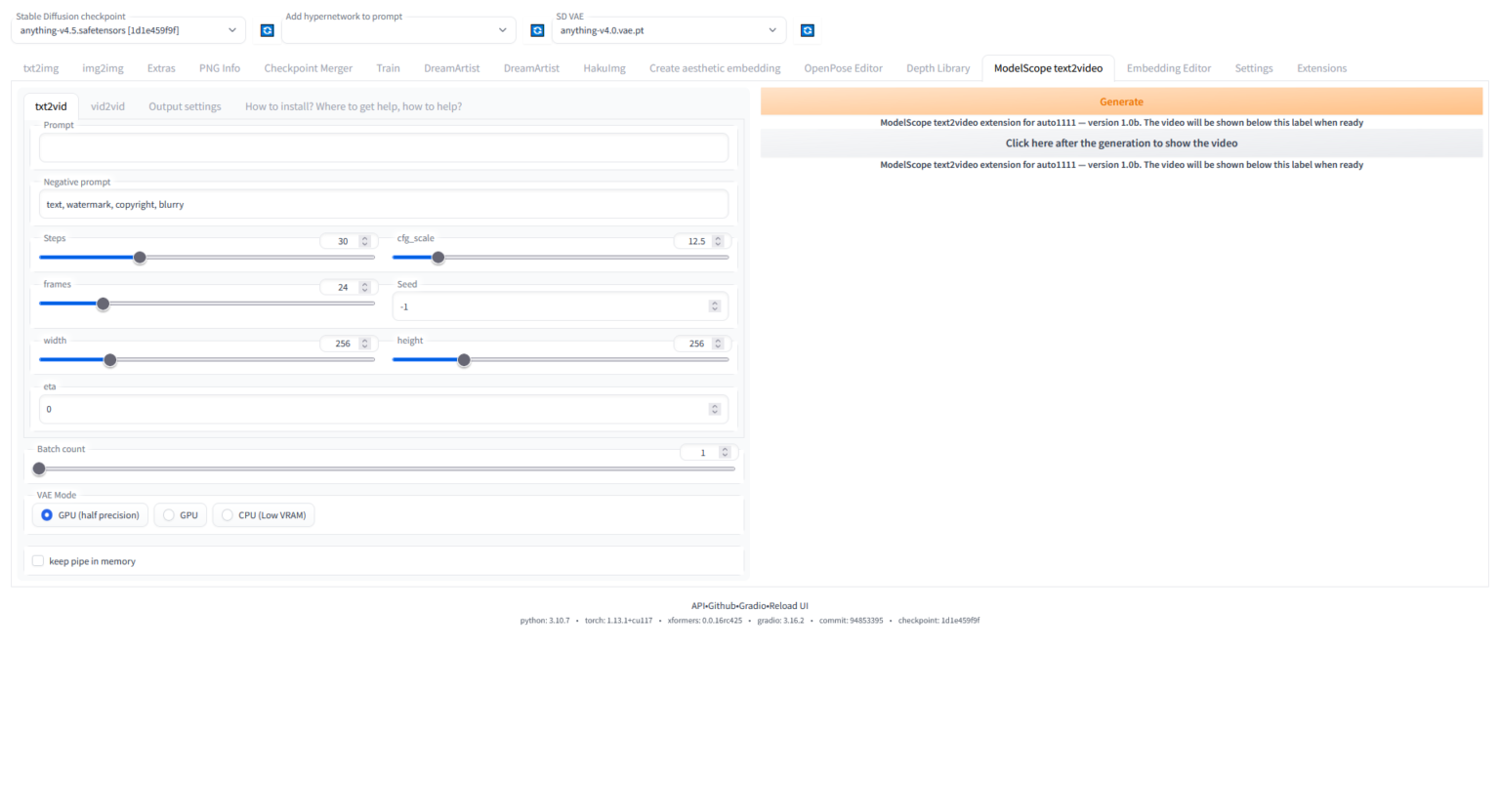Refresh the Stable Diffusion checkpoint list
The width and height of the screenshot is (1500, 812).
(x=267, y=30)
